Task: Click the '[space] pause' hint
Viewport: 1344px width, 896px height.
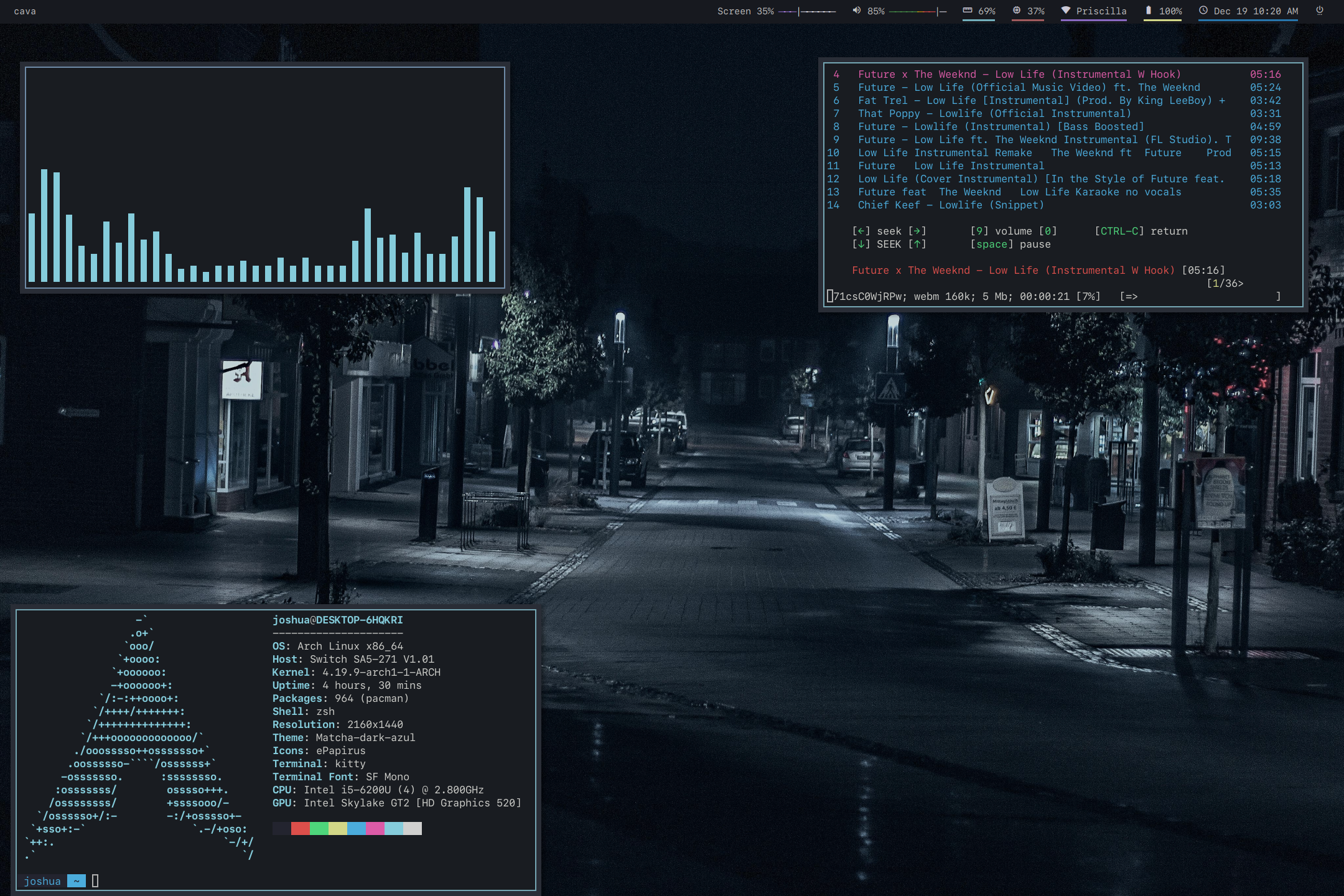Action: 1010,245
